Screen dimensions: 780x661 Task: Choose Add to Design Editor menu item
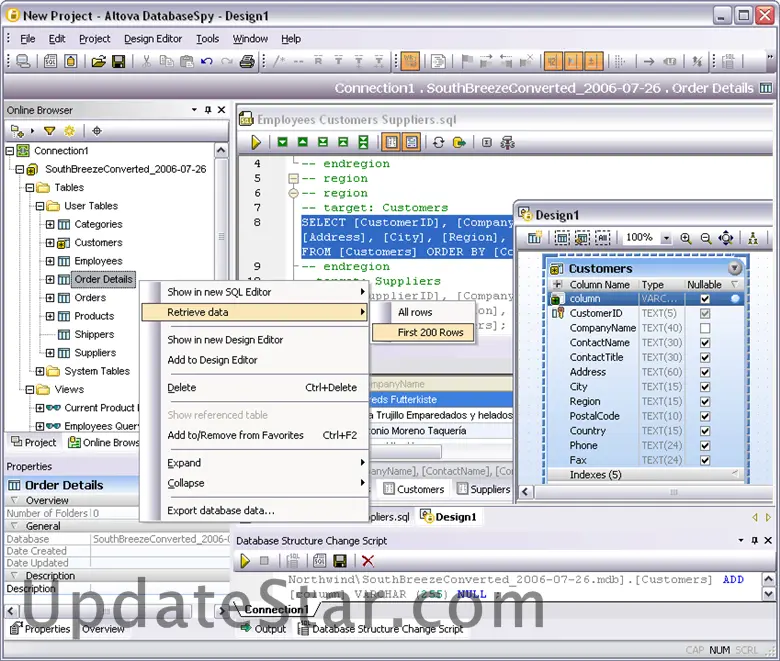point(212,360)
